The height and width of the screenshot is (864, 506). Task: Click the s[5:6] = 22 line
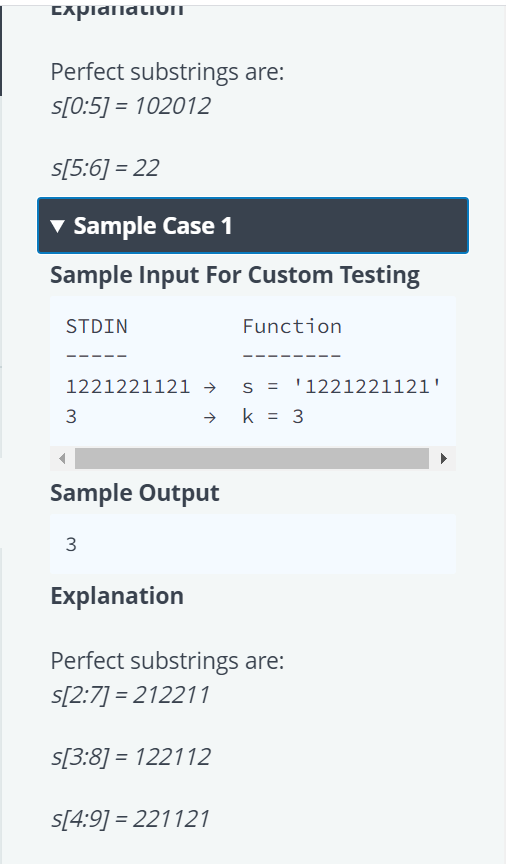tap(105, 168)
